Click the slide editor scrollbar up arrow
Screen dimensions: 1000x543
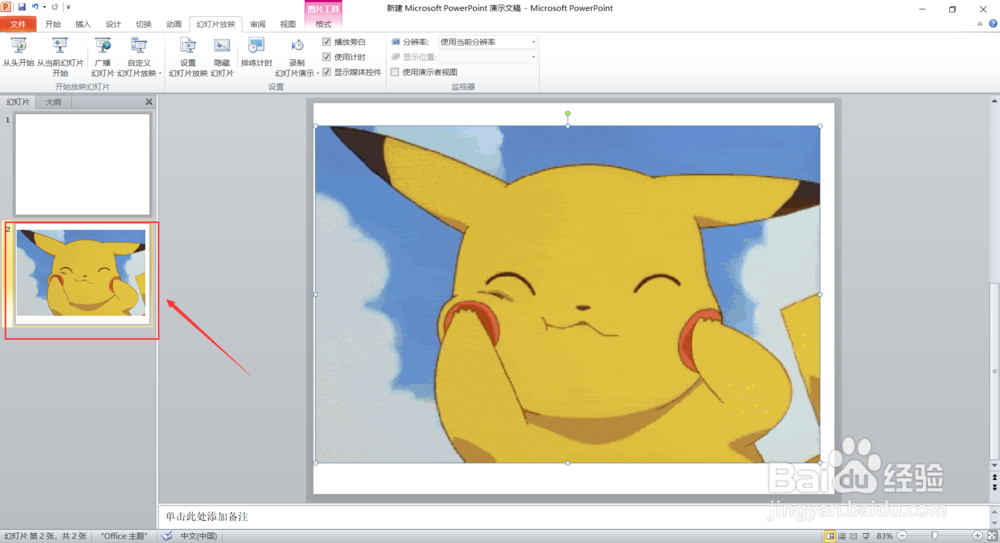994,101
